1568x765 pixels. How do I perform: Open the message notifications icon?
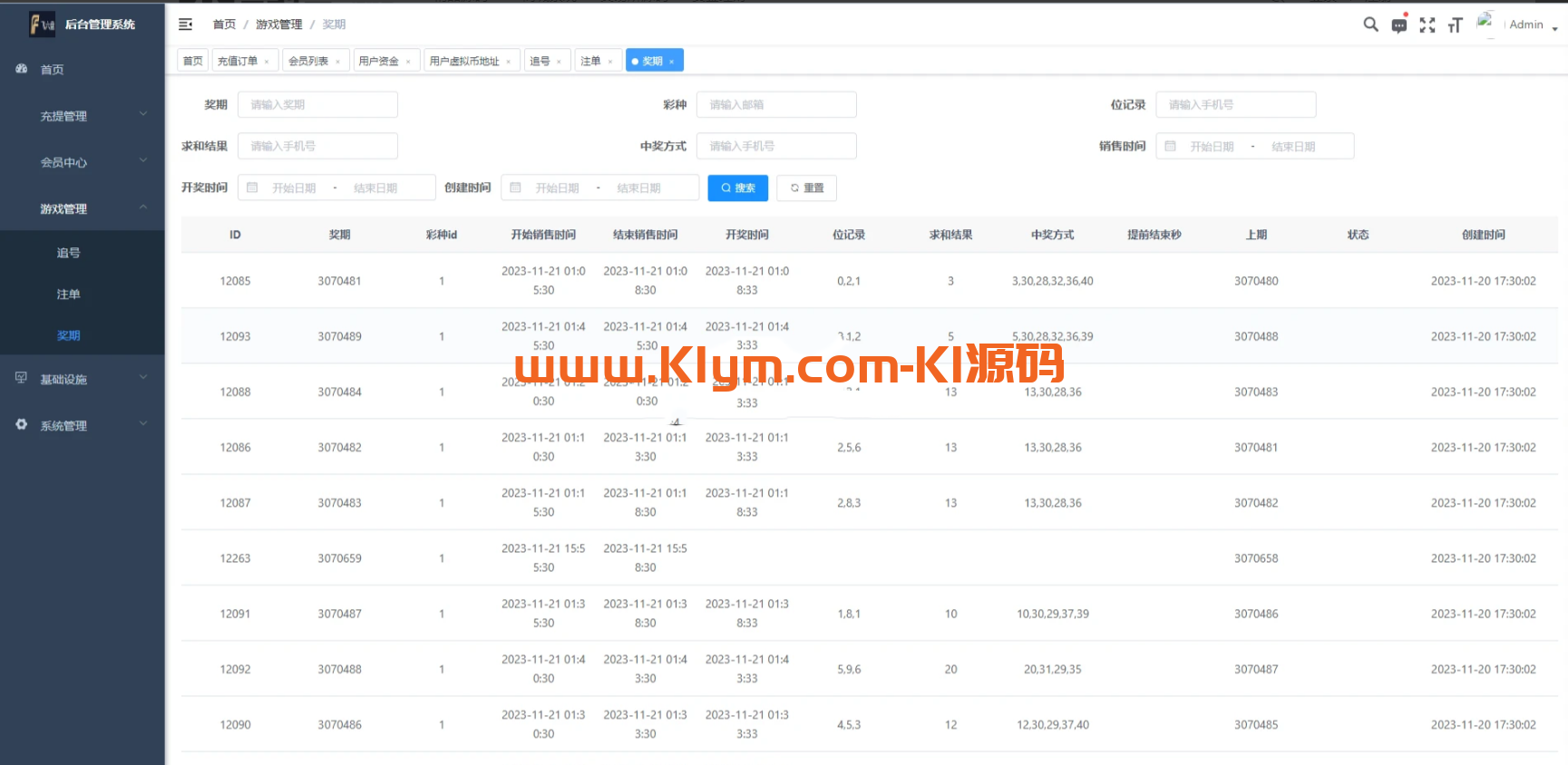click(1399, 24)
